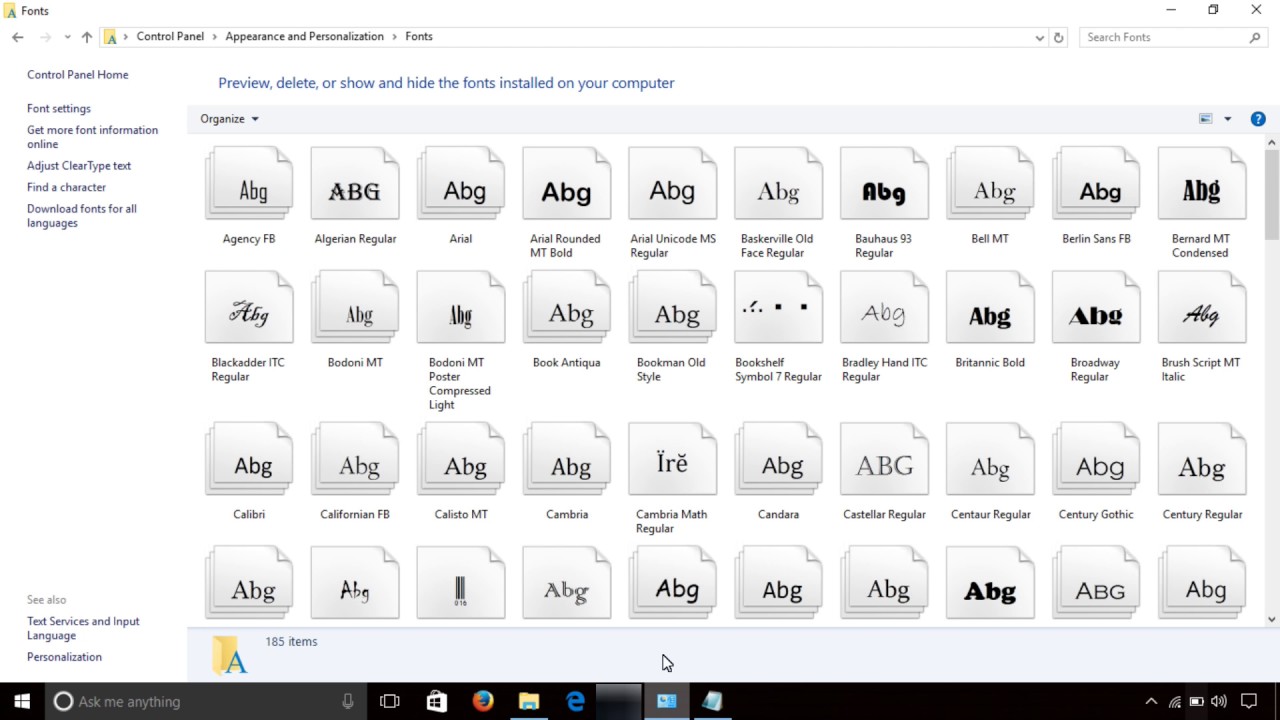This screenshot has width=1280, height=720.
Task: Open Get more font information online
Action: coord(92,137)
